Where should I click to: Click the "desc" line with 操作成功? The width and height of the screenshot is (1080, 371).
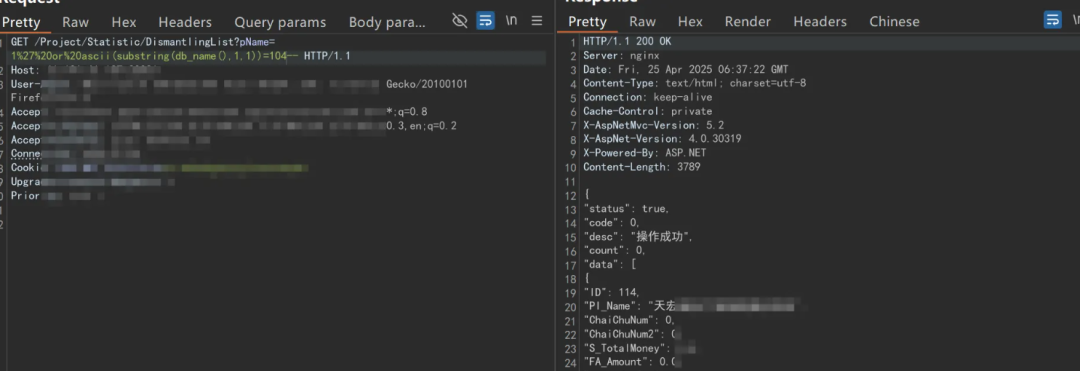(638, 237)
